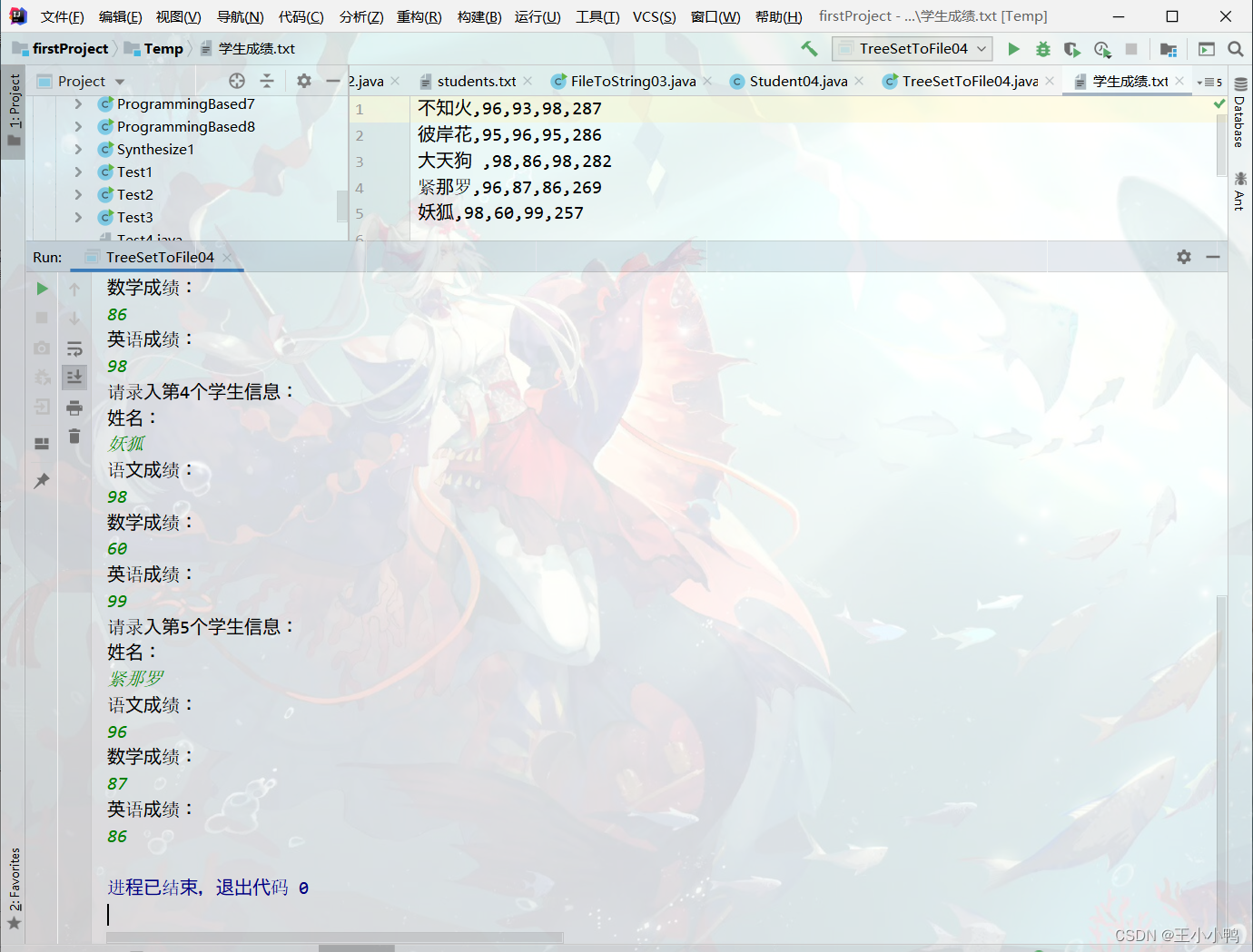Close the TreeSetToFile04 Run tab
1253x952 pixels.
[x=227, y=258]
